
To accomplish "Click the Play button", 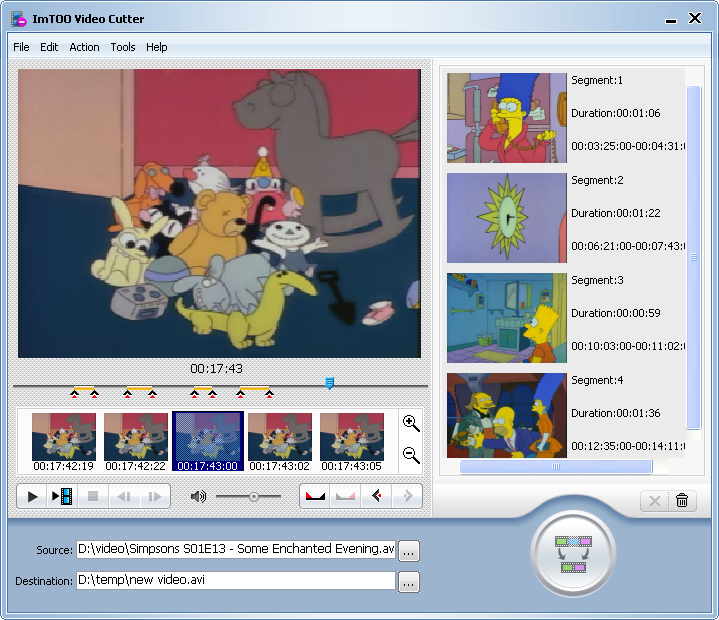I will tap(32, 497).
